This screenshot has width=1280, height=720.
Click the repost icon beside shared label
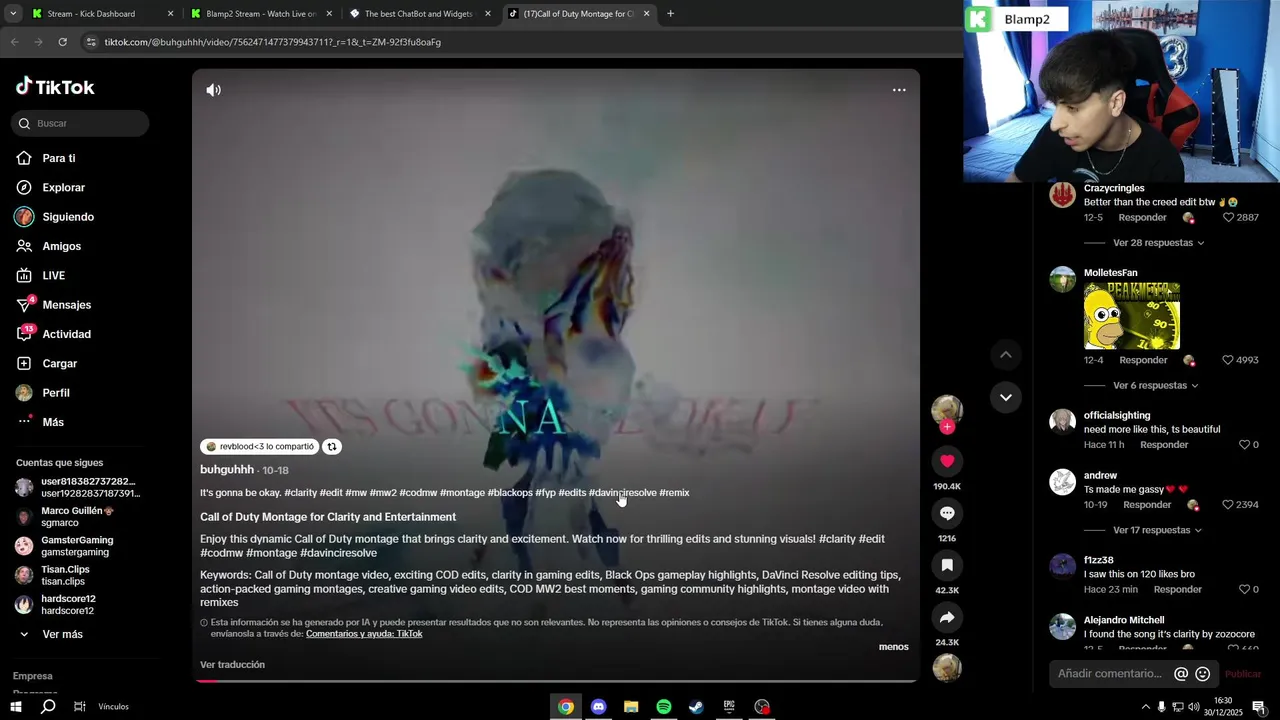pos(332,447)
